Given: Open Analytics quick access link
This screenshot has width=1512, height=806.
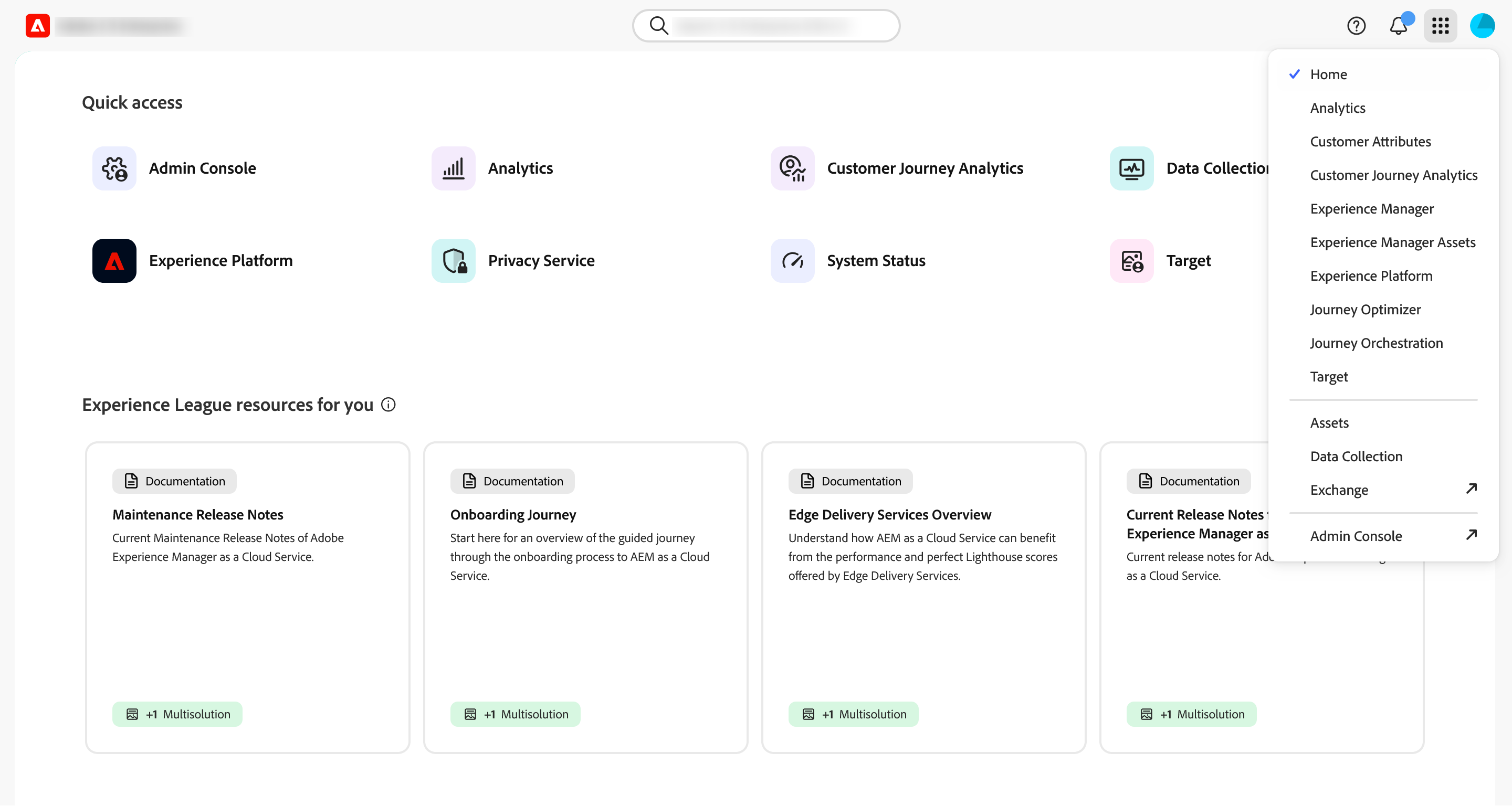Looking at the screenshot, I should pos(520,168).
